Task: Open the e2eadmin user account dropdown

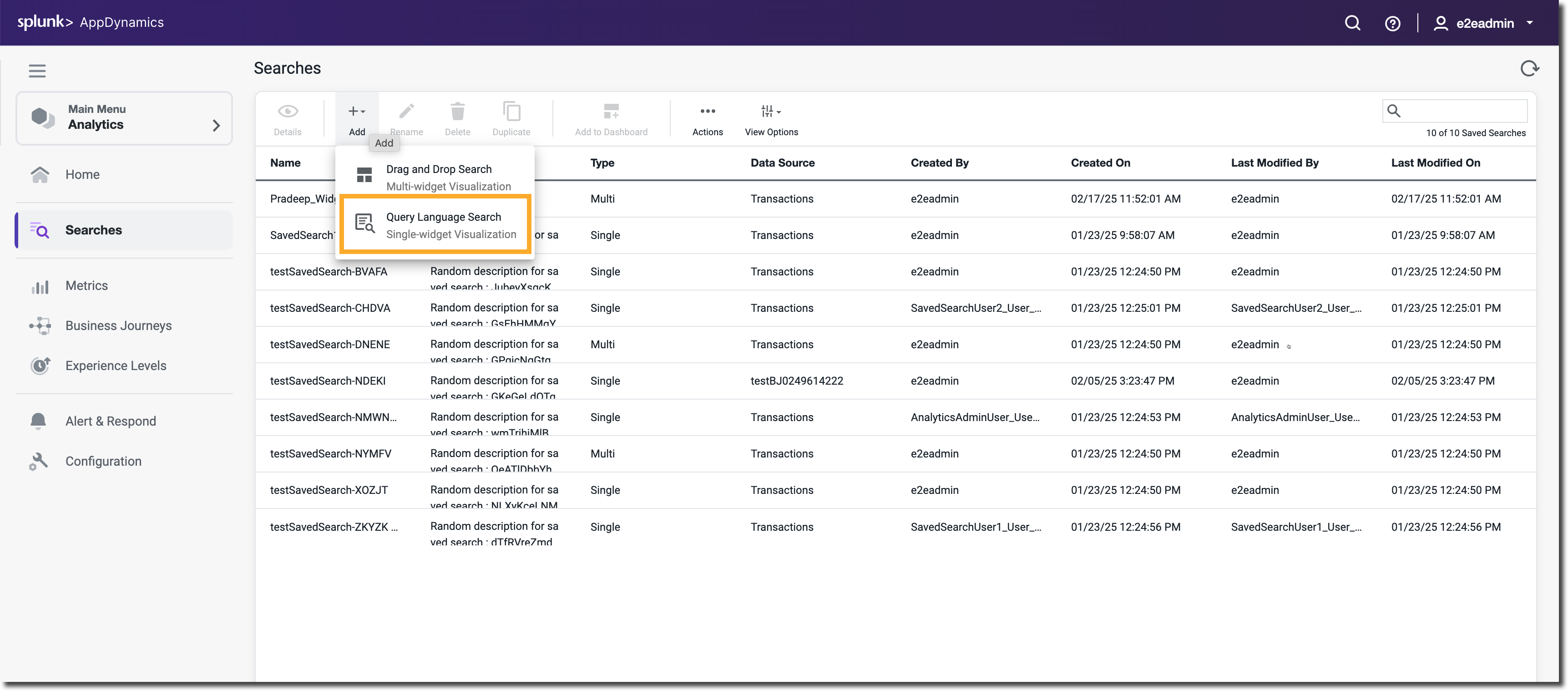Action: (x=1483, y=23)
